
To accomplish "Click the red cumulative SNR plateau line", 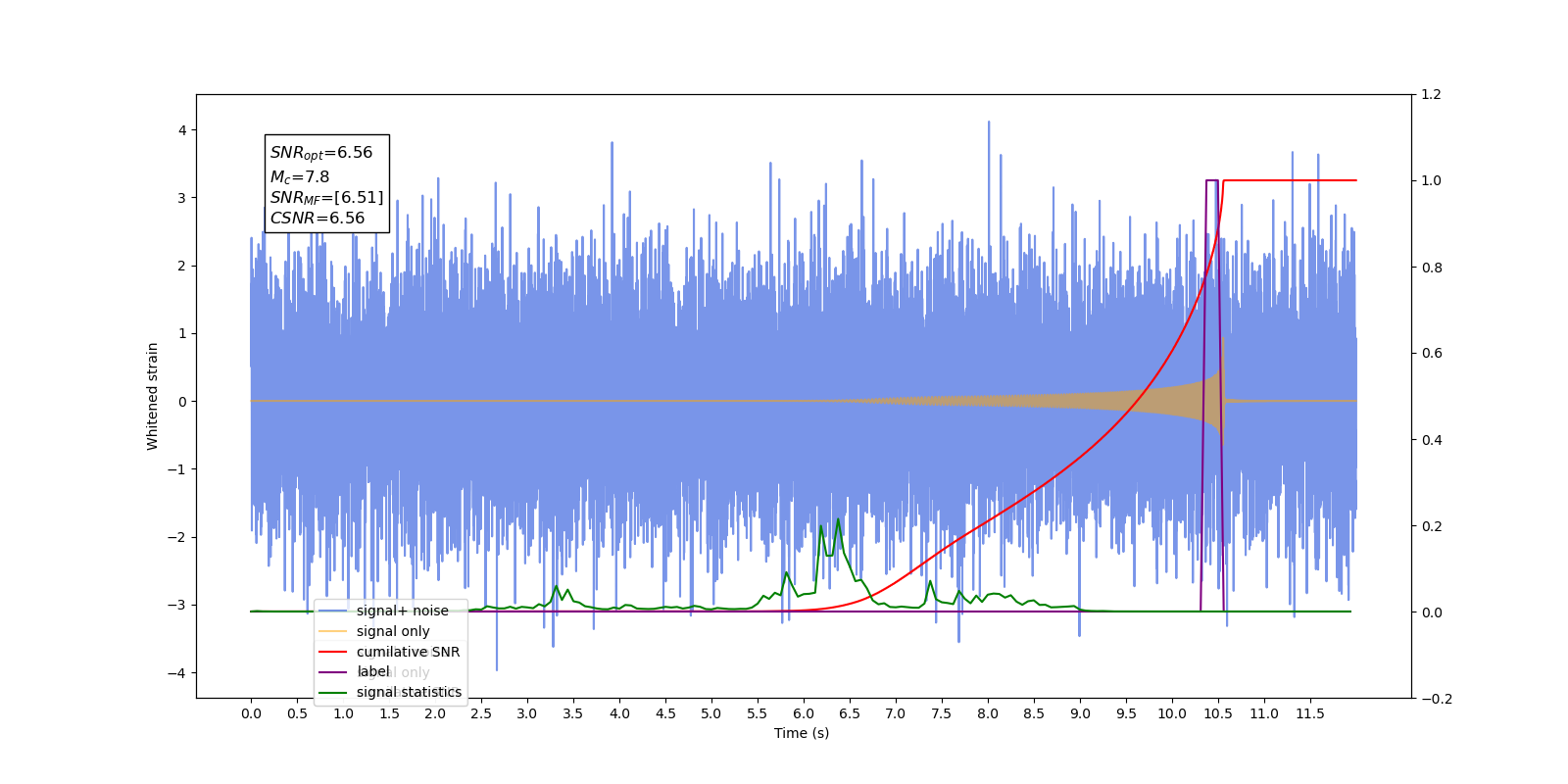I will [x=1290, y=180].
